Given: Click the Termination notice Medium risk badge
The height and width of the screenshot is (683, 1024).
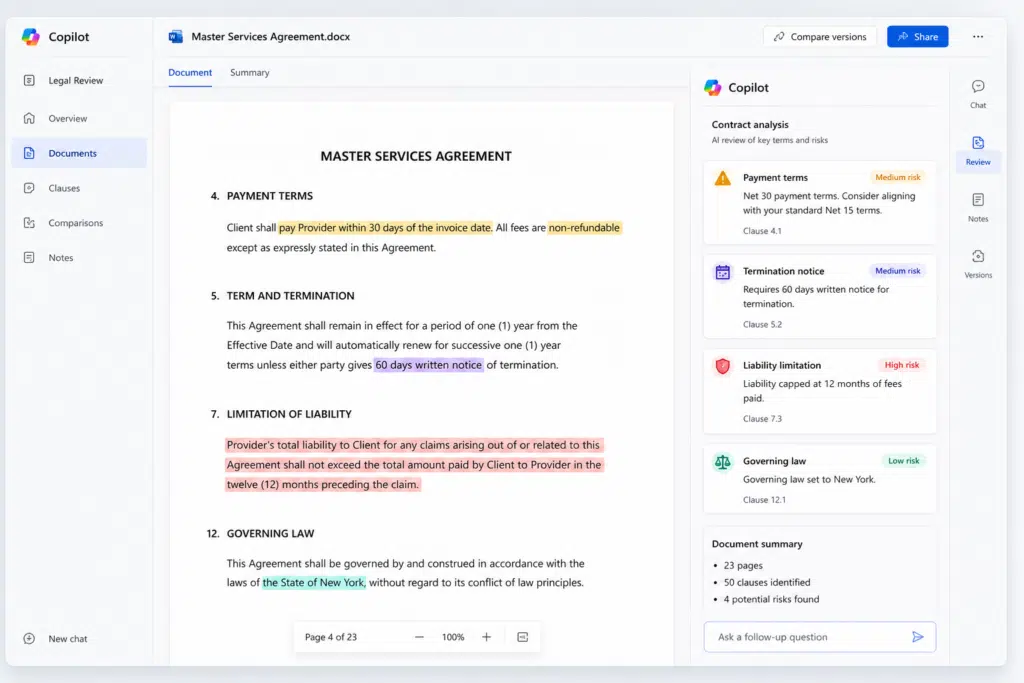Looking at the screenshot, I should point(898,270).
